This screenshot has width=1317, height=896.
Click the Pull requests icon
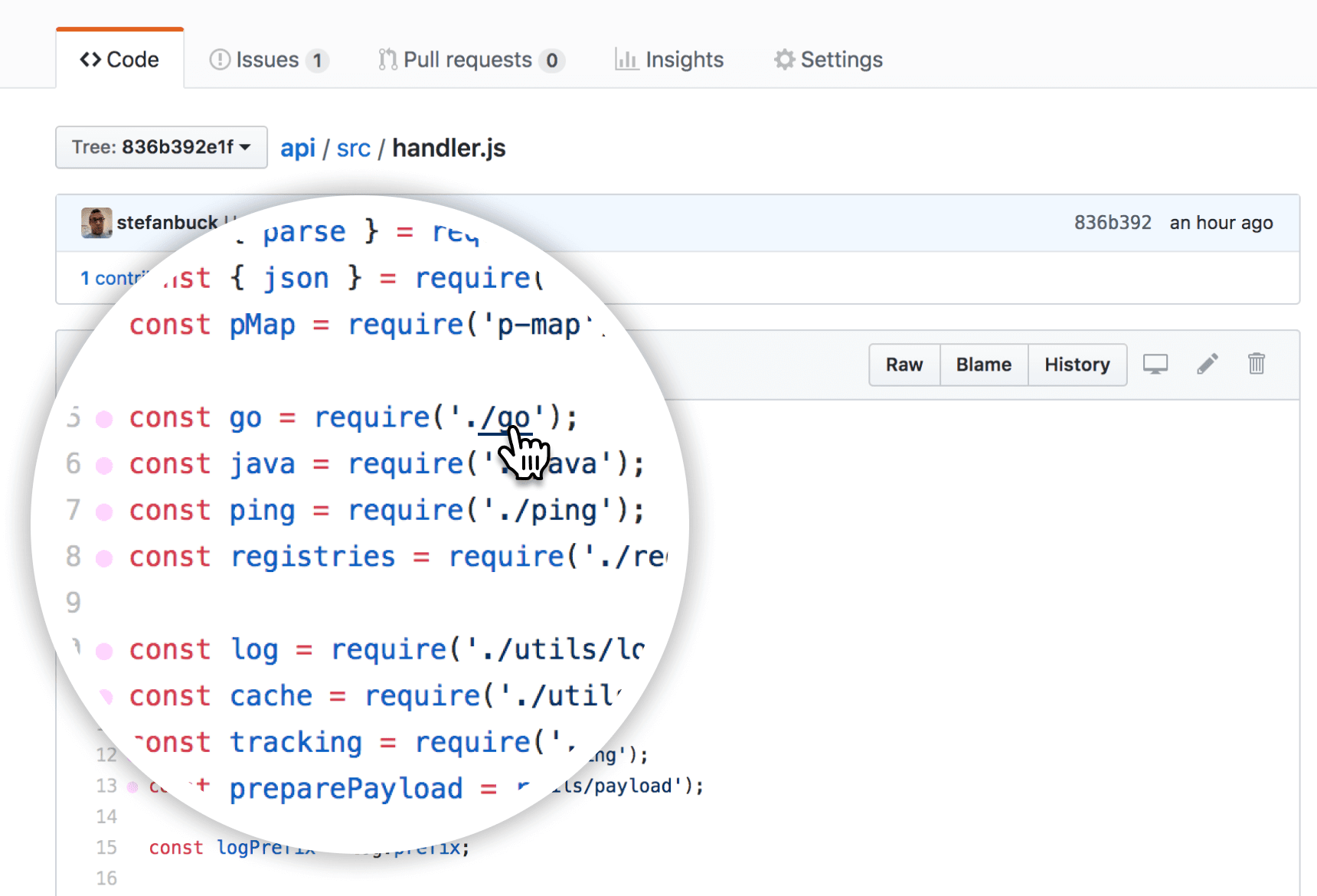coord(387,60)
